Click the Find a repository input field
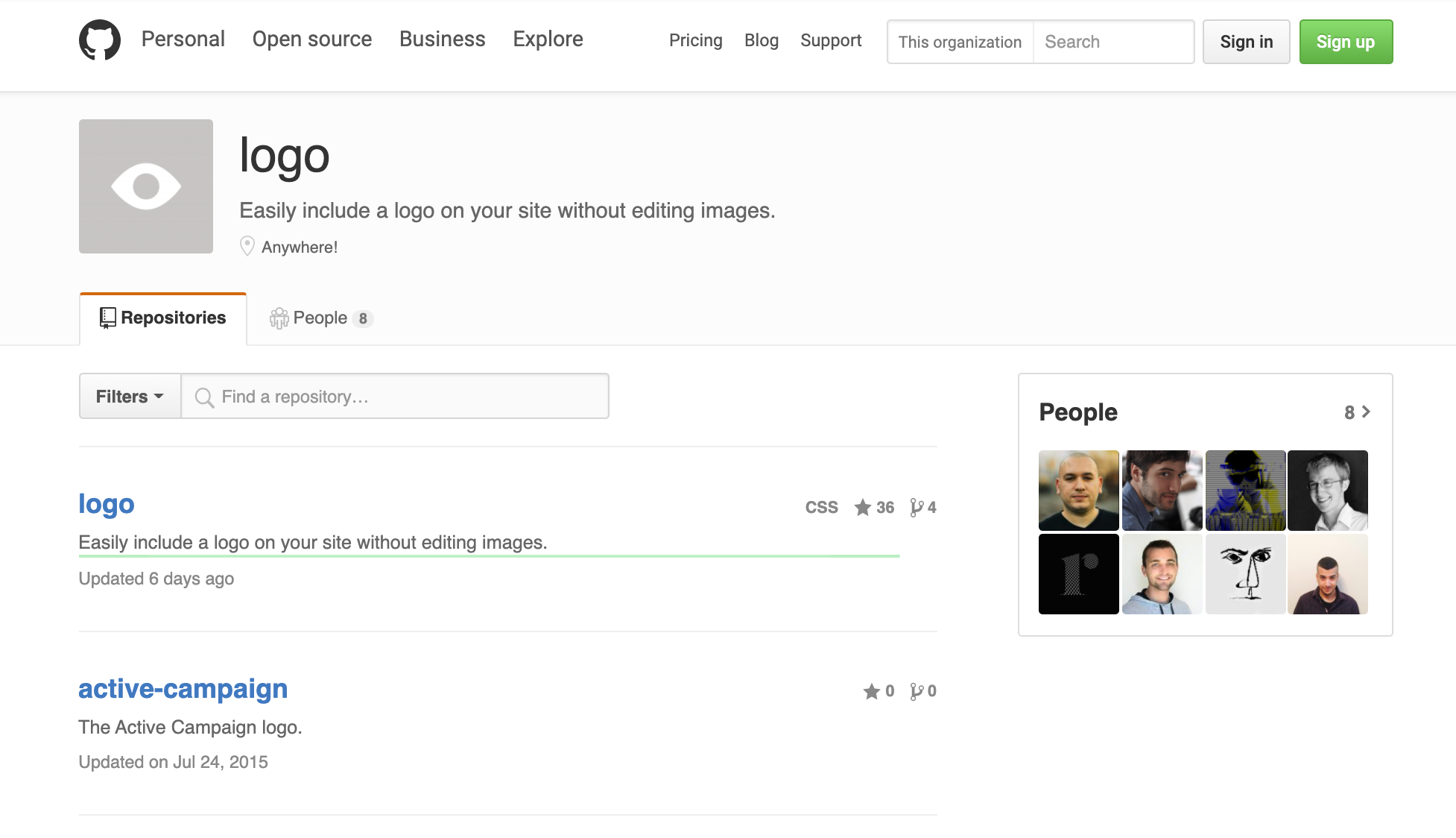This screenshot has height=838, width=1456. click(410, 397)
